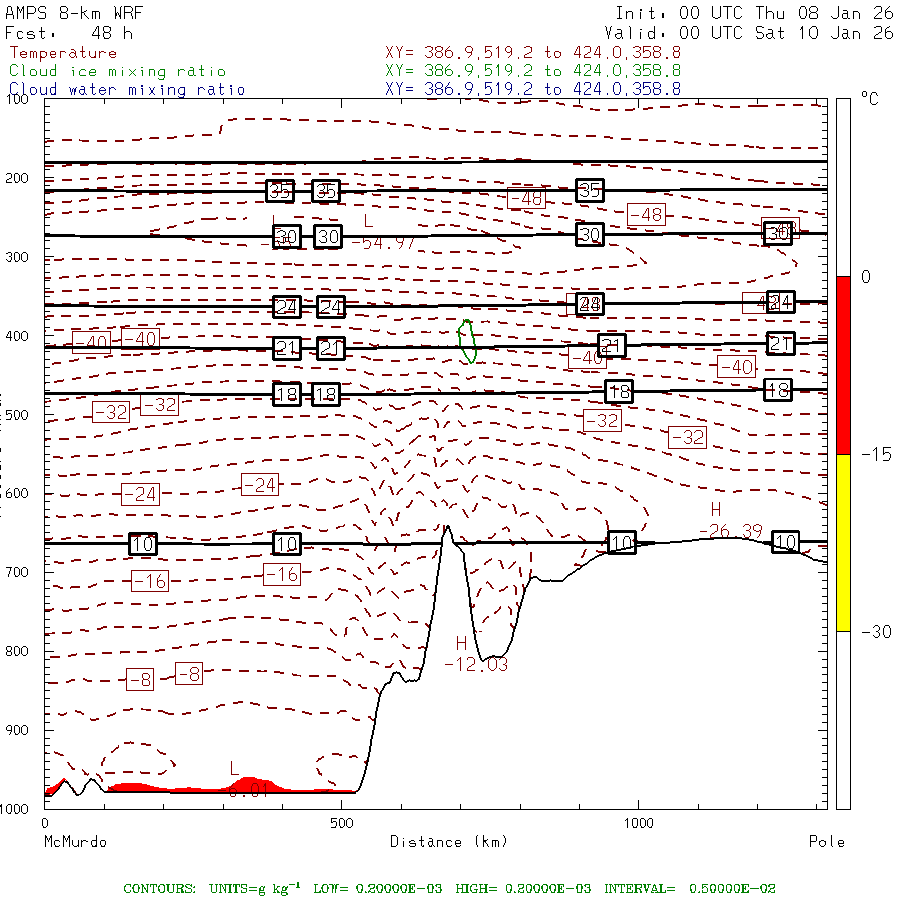The image size is (900, 900).
Task: Click the "Fcst: 48 h" forecast hour text
Action: 69,33
